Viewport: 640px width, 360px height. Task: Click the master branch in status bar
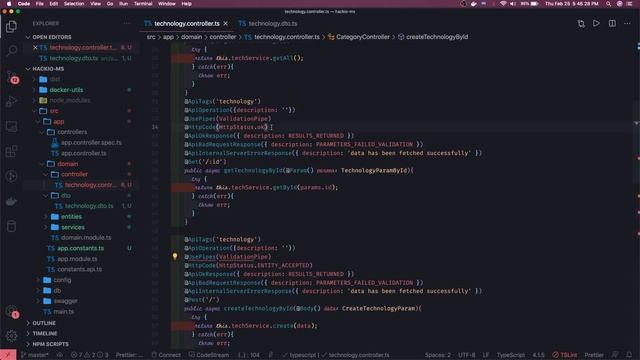coord(35,355)
